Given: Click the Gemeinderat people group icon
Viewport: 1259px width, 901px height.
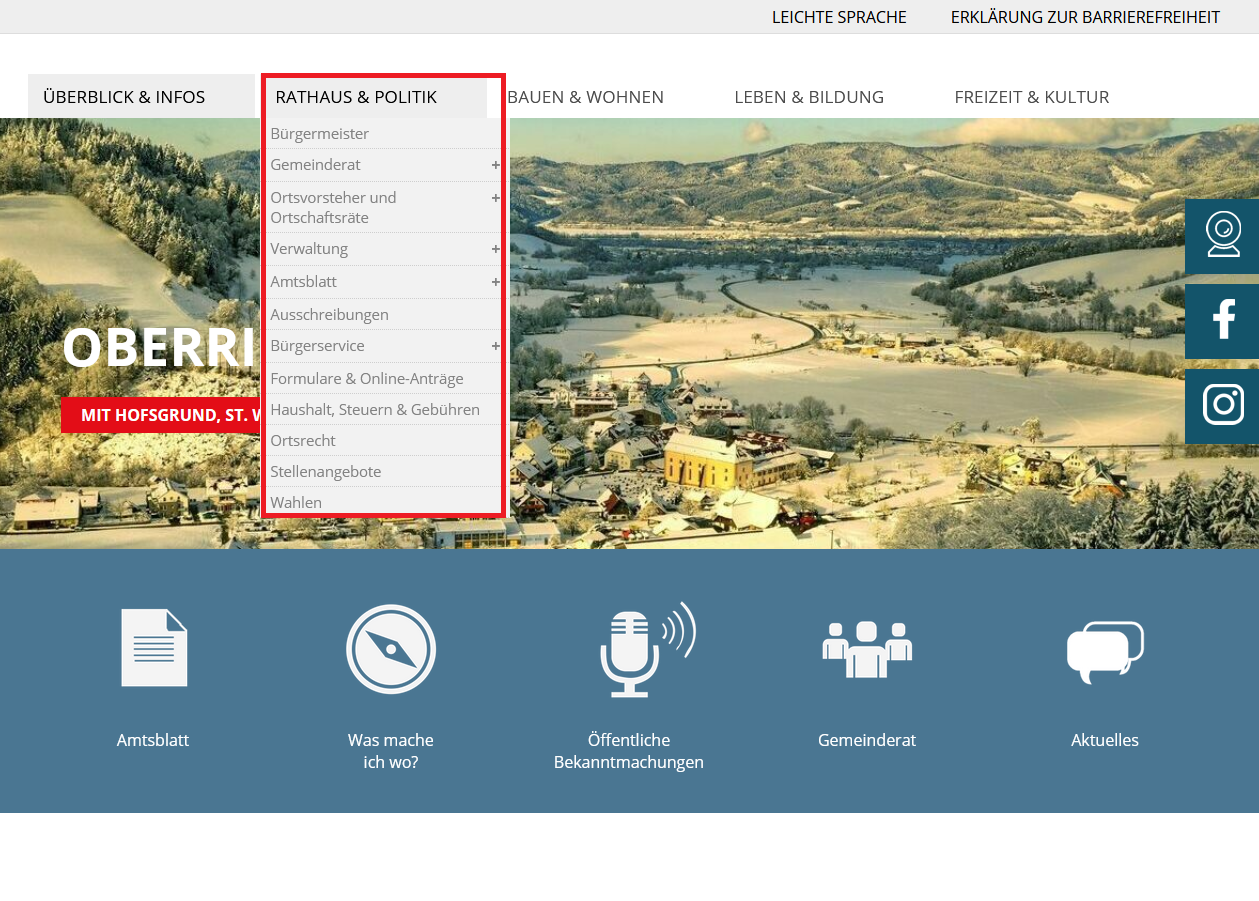Looking at the screenshot, I should (867, 649).
